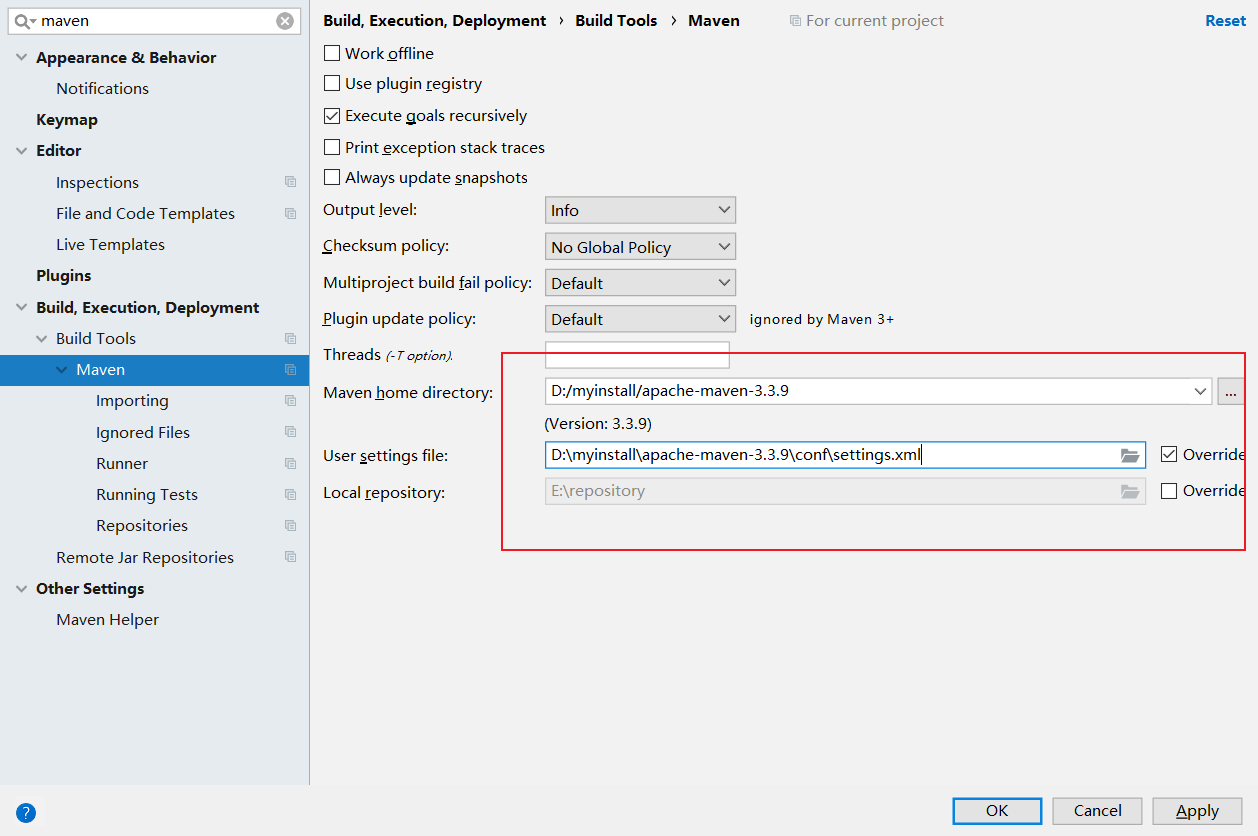Enable Work offline checkbox
The height and width of the screenshot is (836, 1258).
tap(332, 54)
